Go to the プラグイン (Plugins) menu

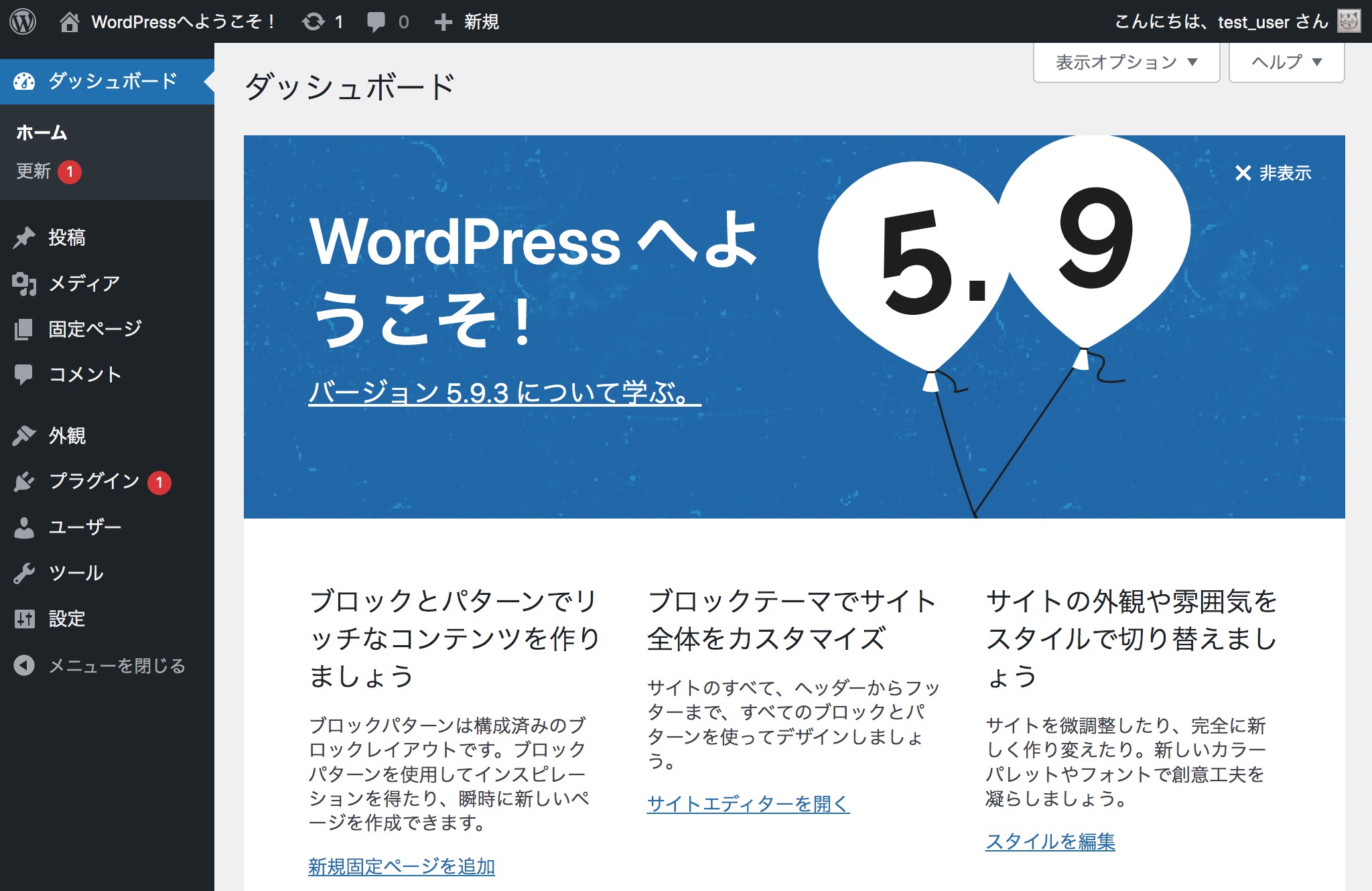pyautogui.click(x=94, y=481)
